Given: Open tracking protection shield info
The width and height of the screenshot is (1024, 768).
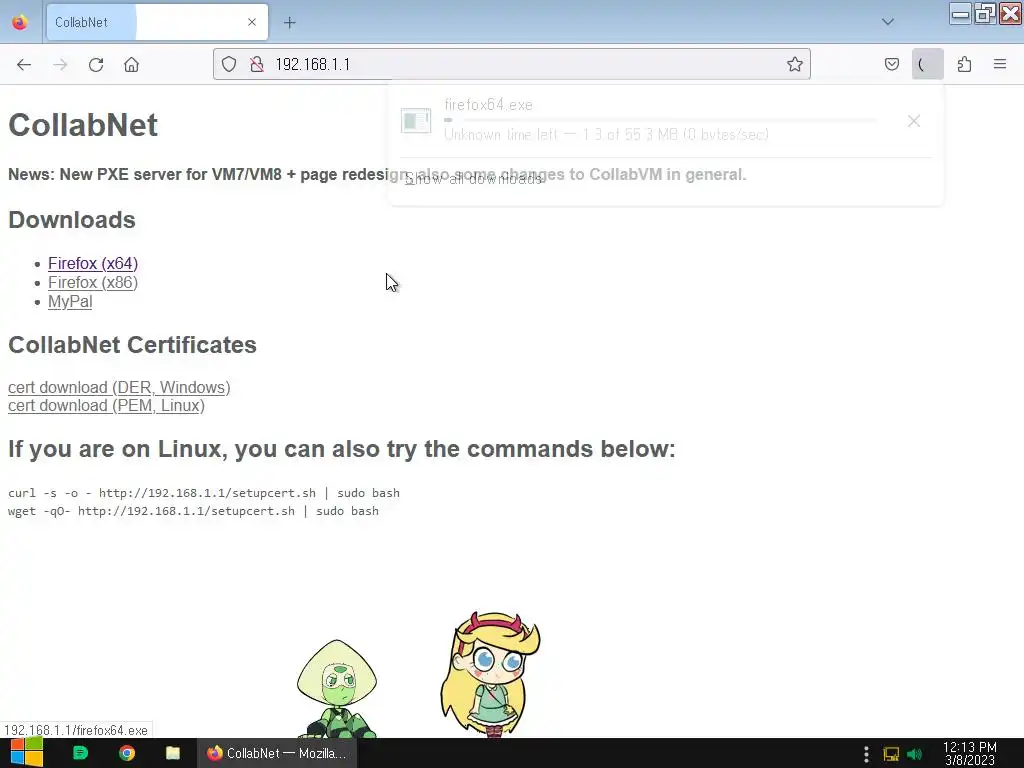Looking at the screenshot, I should 229,64.
